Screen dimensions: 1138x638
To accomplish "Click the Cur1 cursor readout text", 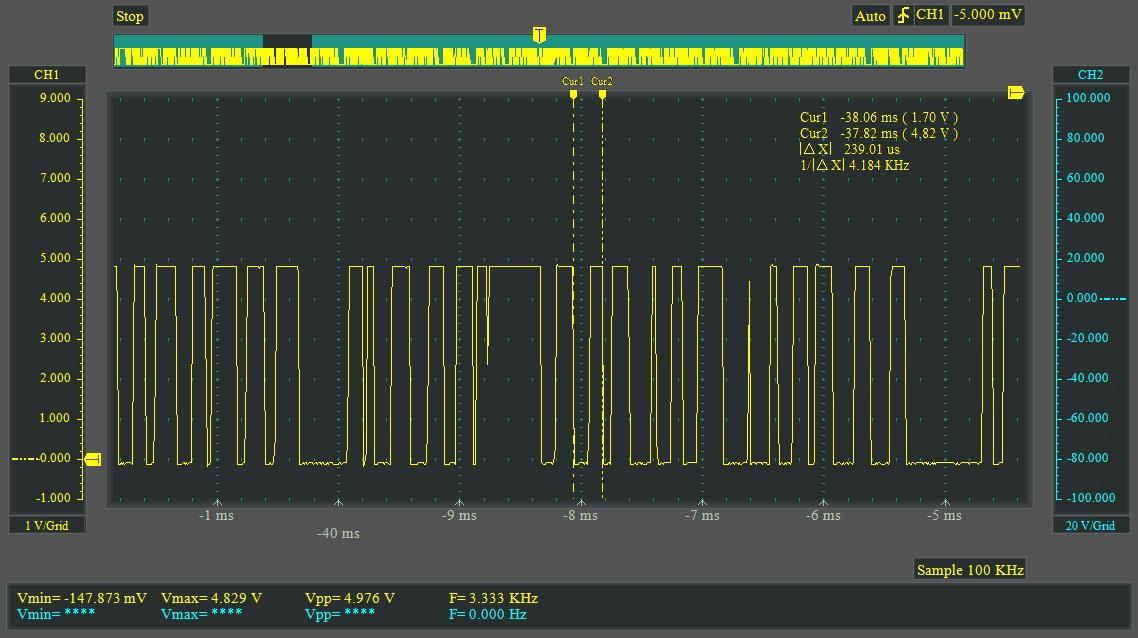I will click(878, 118).
